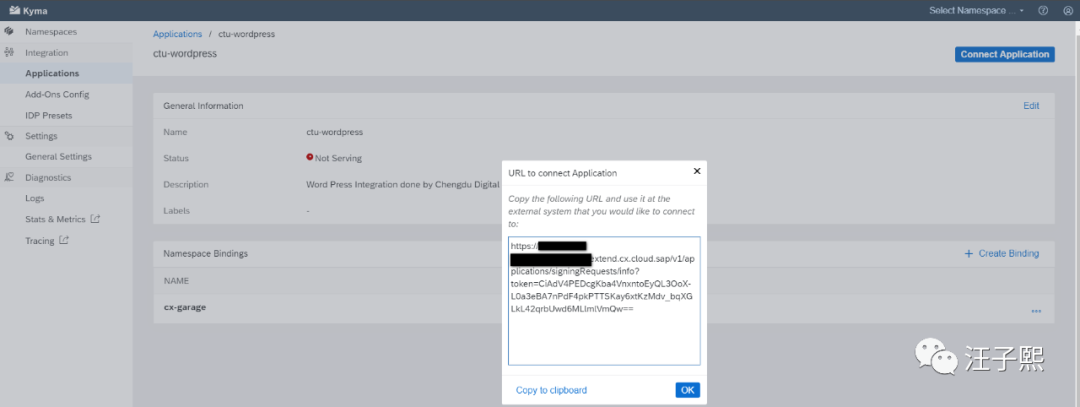Viewport: 1080px width, 407px height.
Task: Click the Diagnostics section icon
Action: point(10,177)
